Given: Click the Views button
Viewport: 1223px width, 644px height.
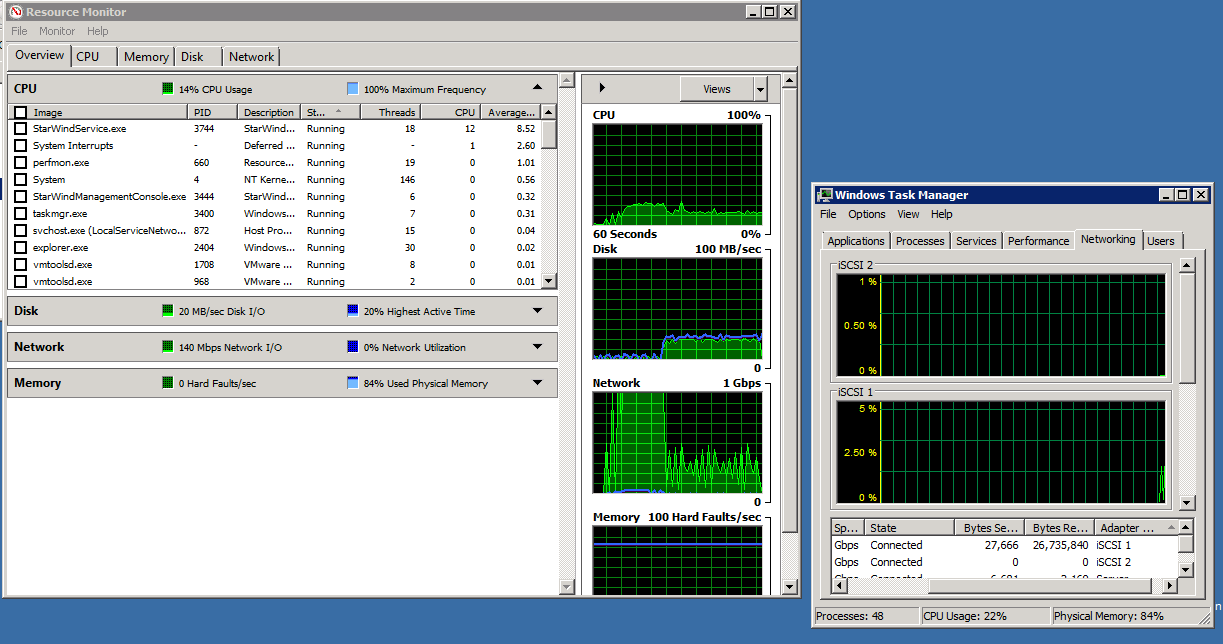Looking at the screenshot, I should pos(717,89).
